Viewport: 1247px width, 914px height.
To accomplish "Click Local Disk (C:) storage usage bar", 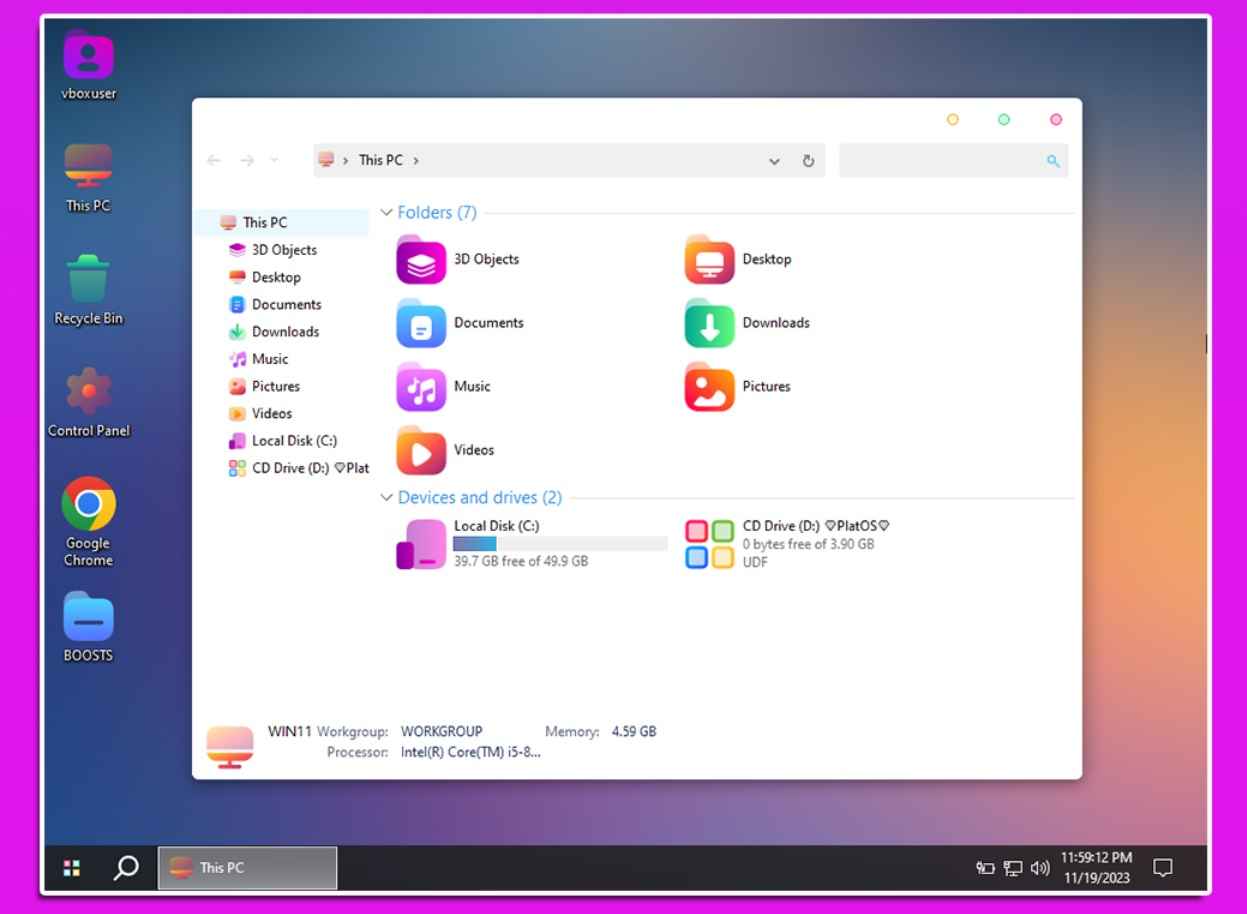I will (559, 544).
